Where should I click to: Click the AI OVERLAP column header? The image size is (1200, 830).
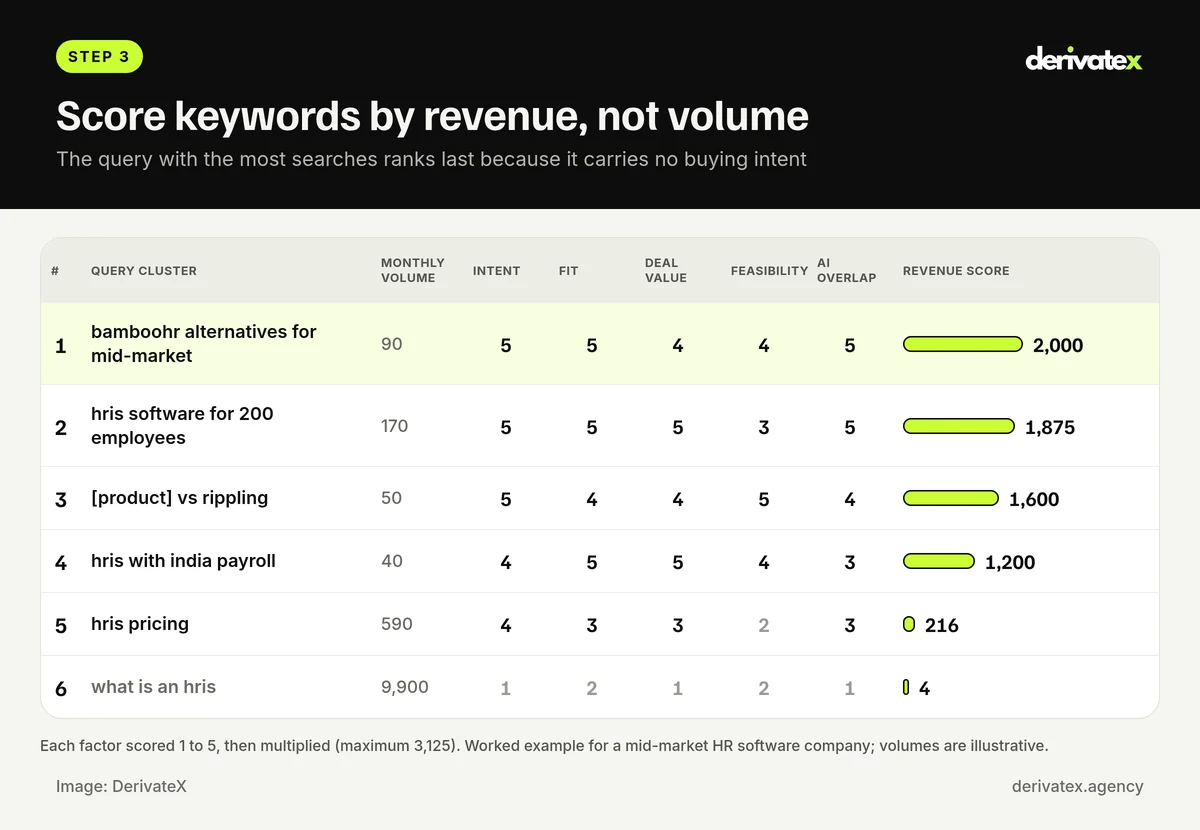pos(846,270)
